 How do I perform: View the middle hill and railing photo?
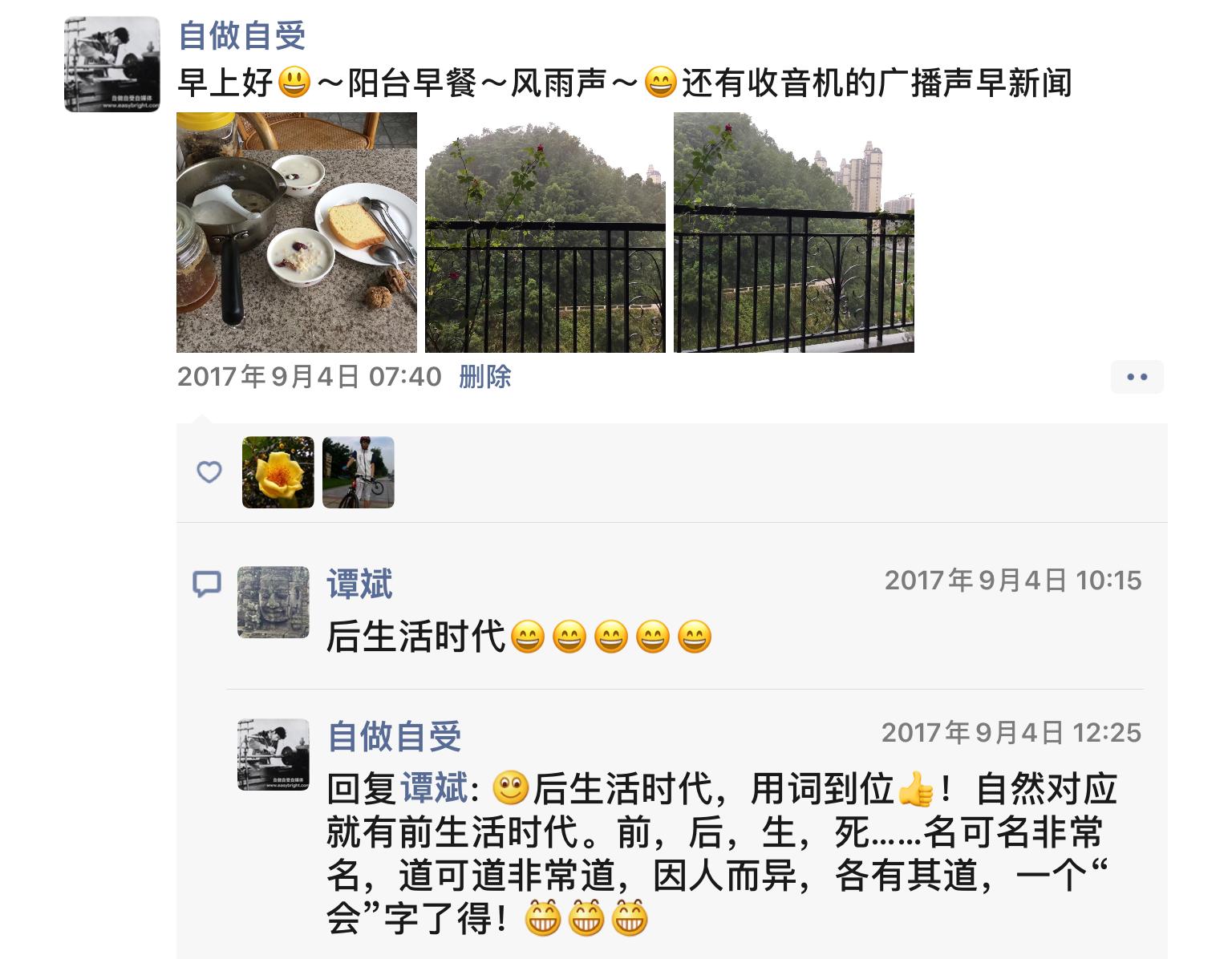pos(545,233)
